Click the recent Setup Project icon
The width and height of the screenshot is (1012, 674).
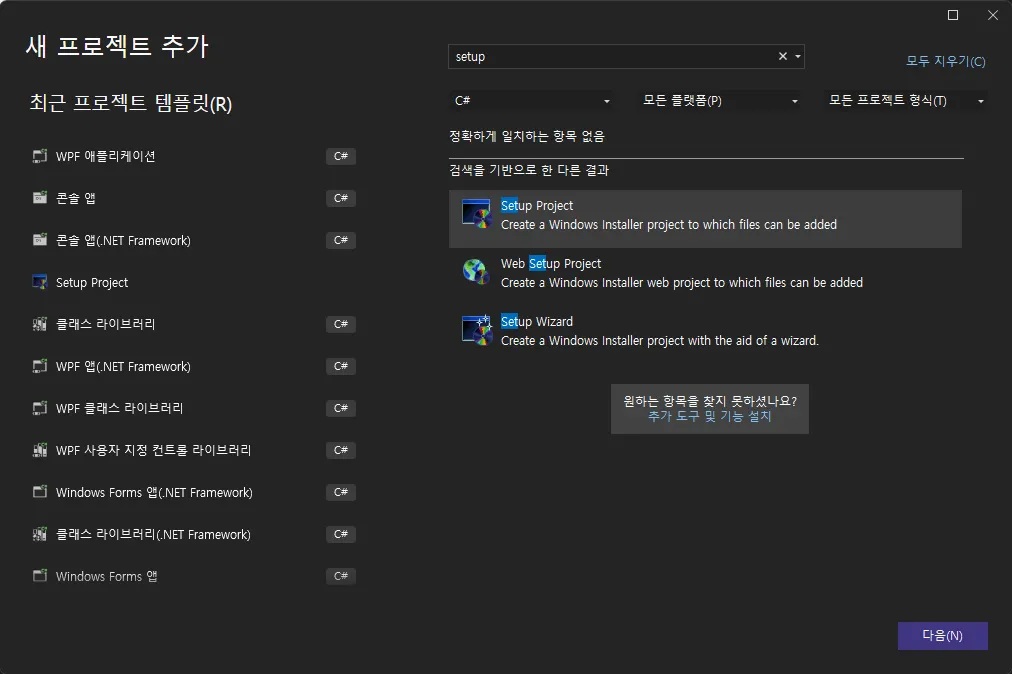[x=40, y=282]
